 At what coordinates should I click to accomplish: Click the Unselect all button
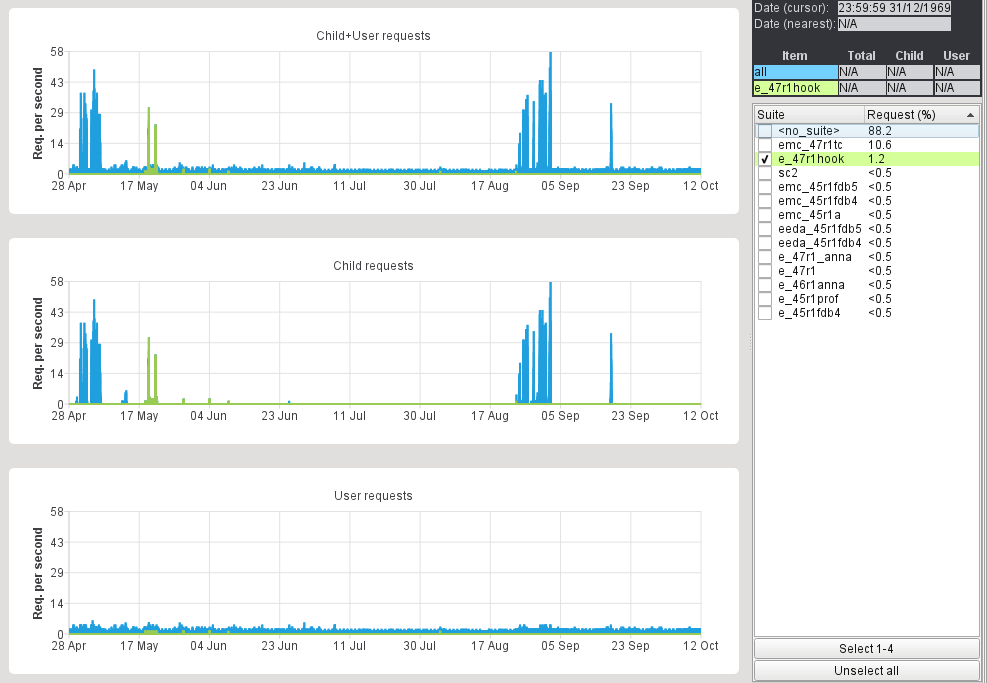coord(866,670)
